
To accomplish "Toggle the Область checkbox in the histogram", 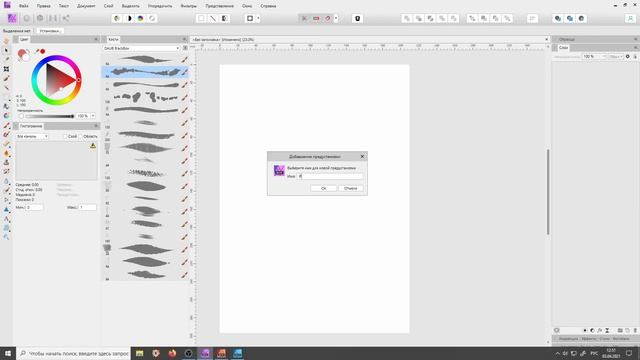I will (x=81, y=136).
